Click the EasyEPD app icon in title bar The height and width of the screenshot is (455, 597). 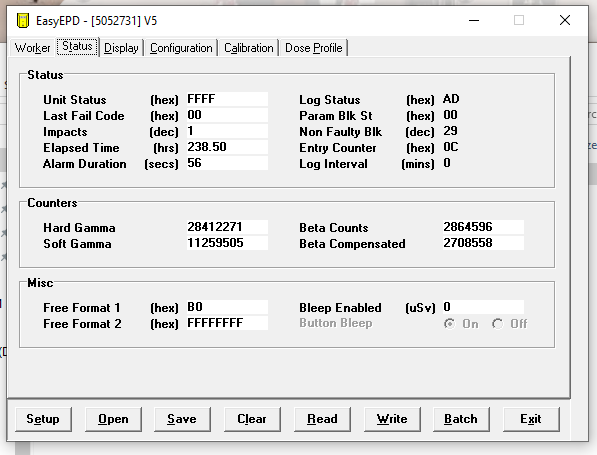click(x=23, y=20)
